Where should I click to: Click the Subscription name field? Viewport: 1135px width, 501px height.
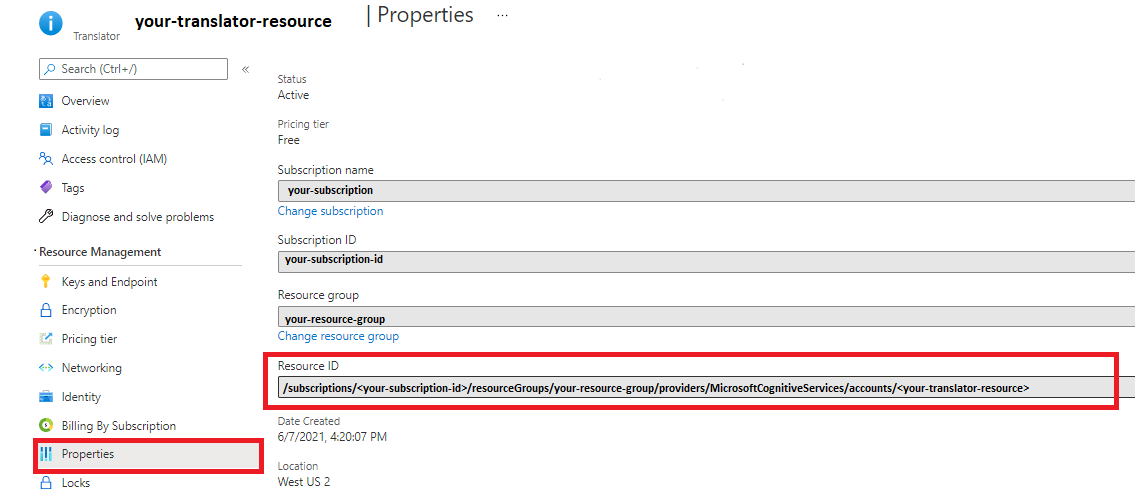(706, 191)
